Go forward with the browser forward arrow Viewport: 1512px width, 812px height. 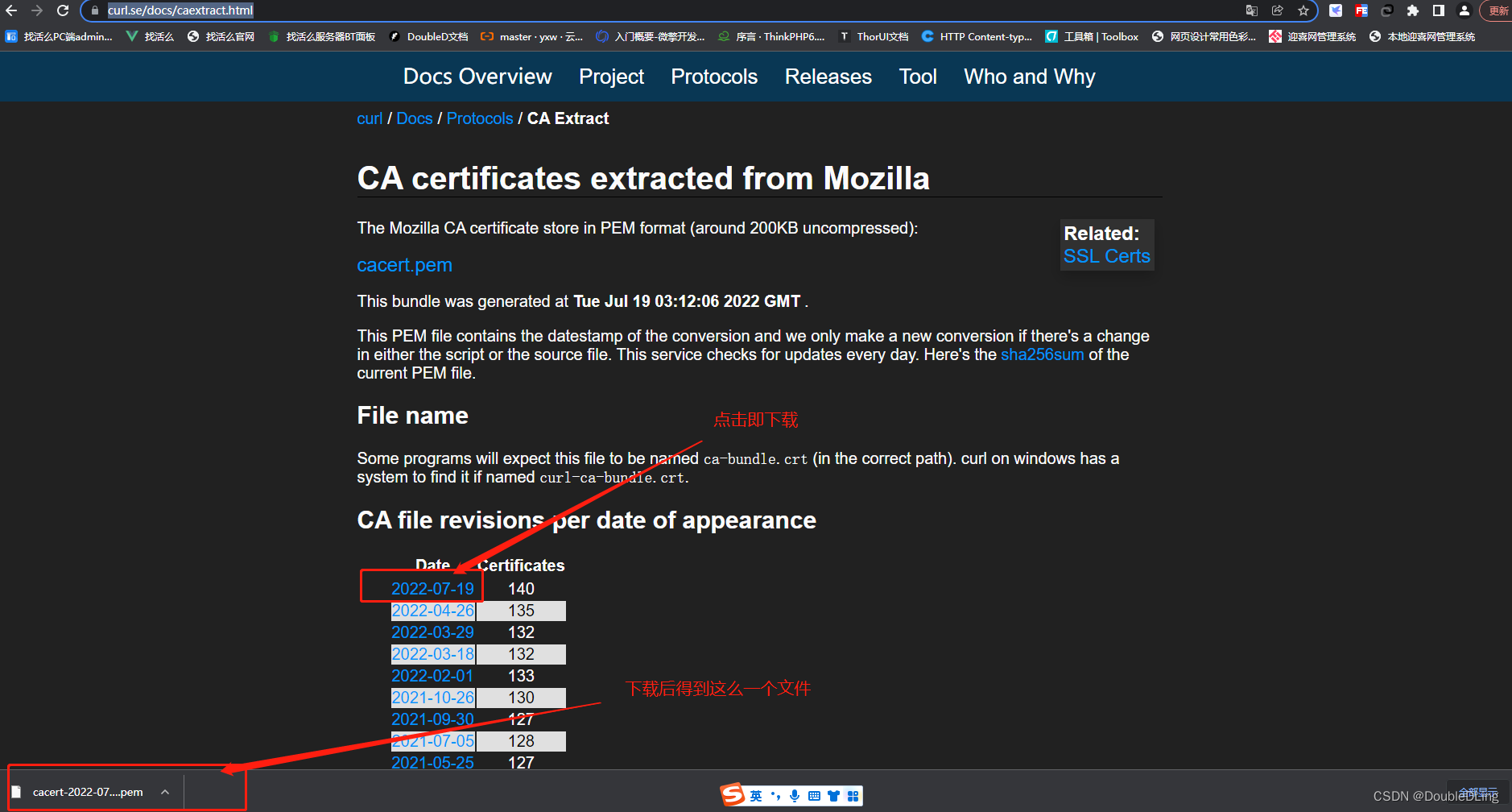click(x=37, y=10)
